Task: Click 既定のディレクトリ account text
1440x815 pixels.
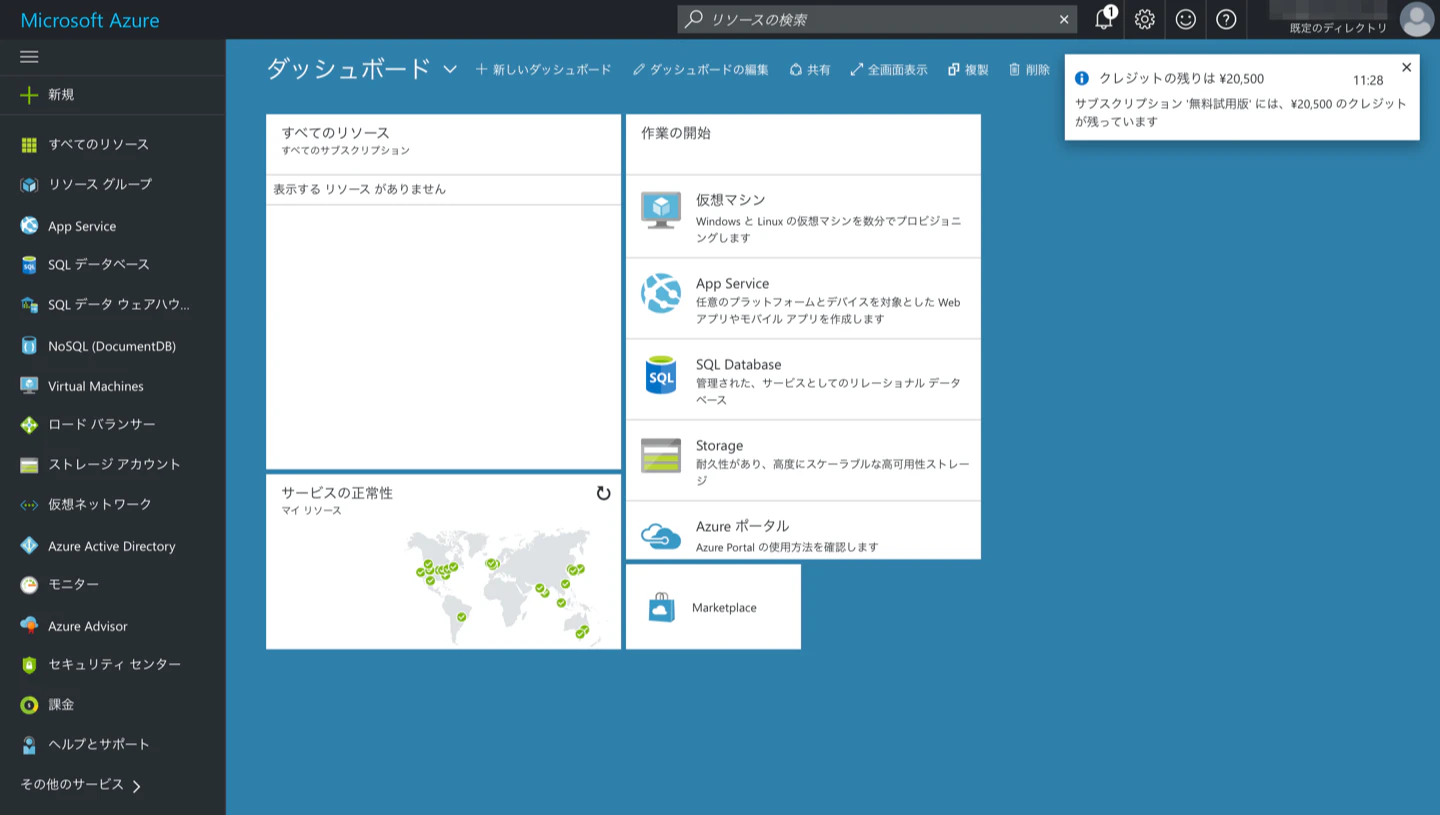Action: (x=1339, y=28)
